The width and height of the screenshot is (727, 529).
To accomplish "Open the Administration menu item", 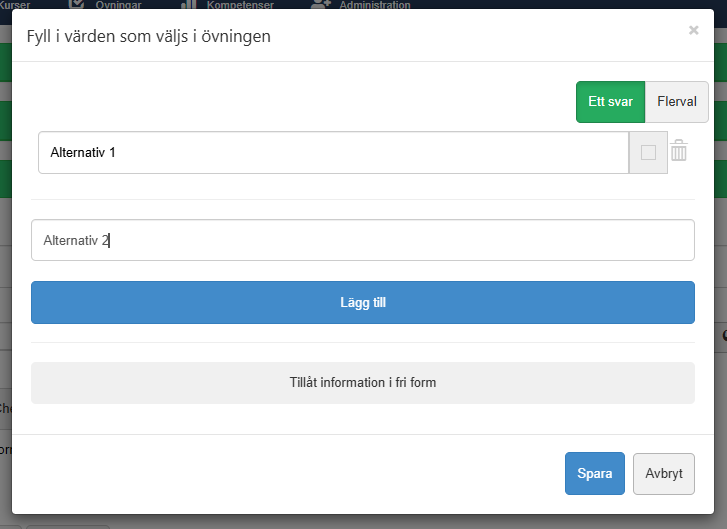I will 374,5.
